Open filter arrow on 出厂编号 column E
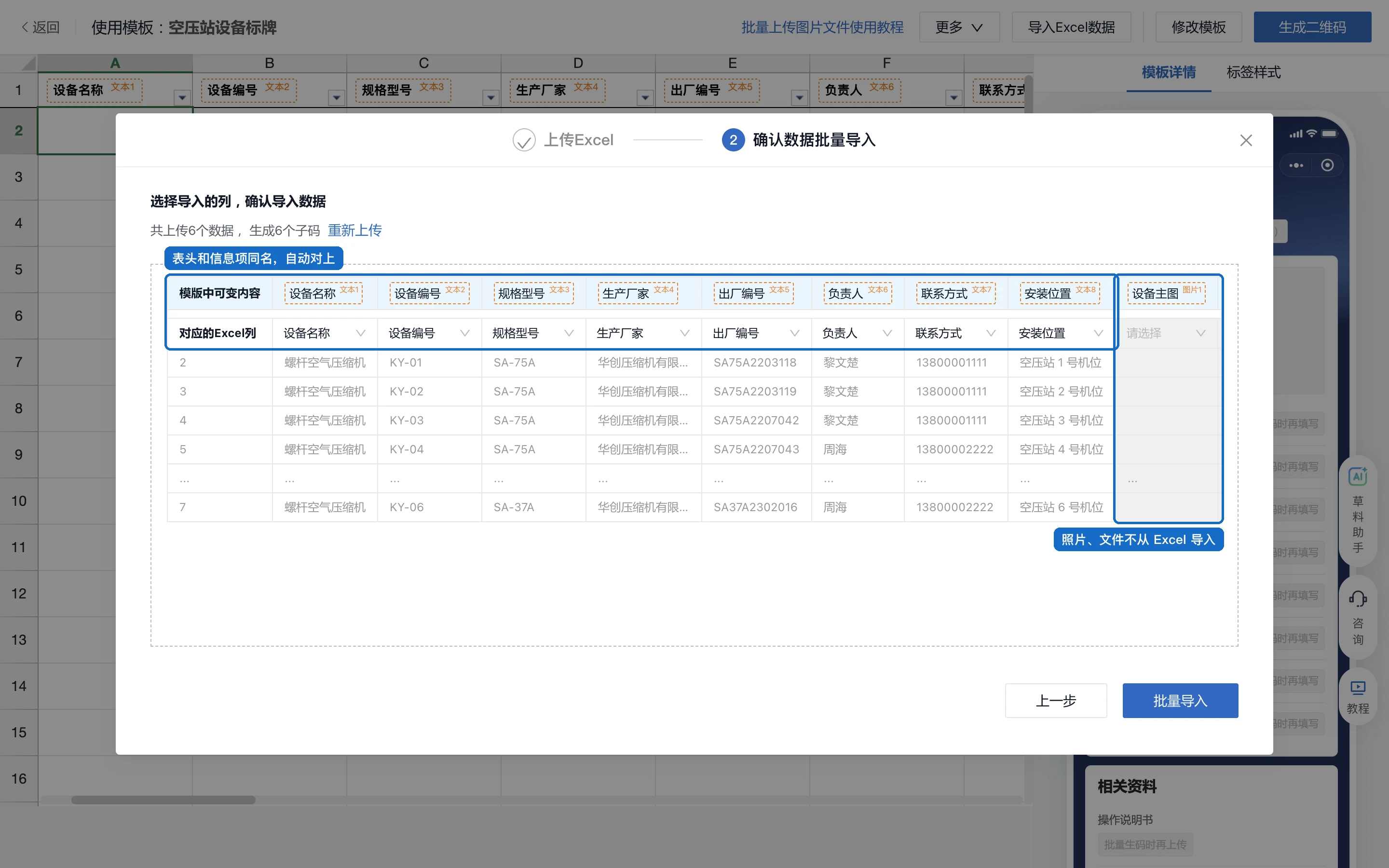The image size is (1389, 868). coord(799,97)
